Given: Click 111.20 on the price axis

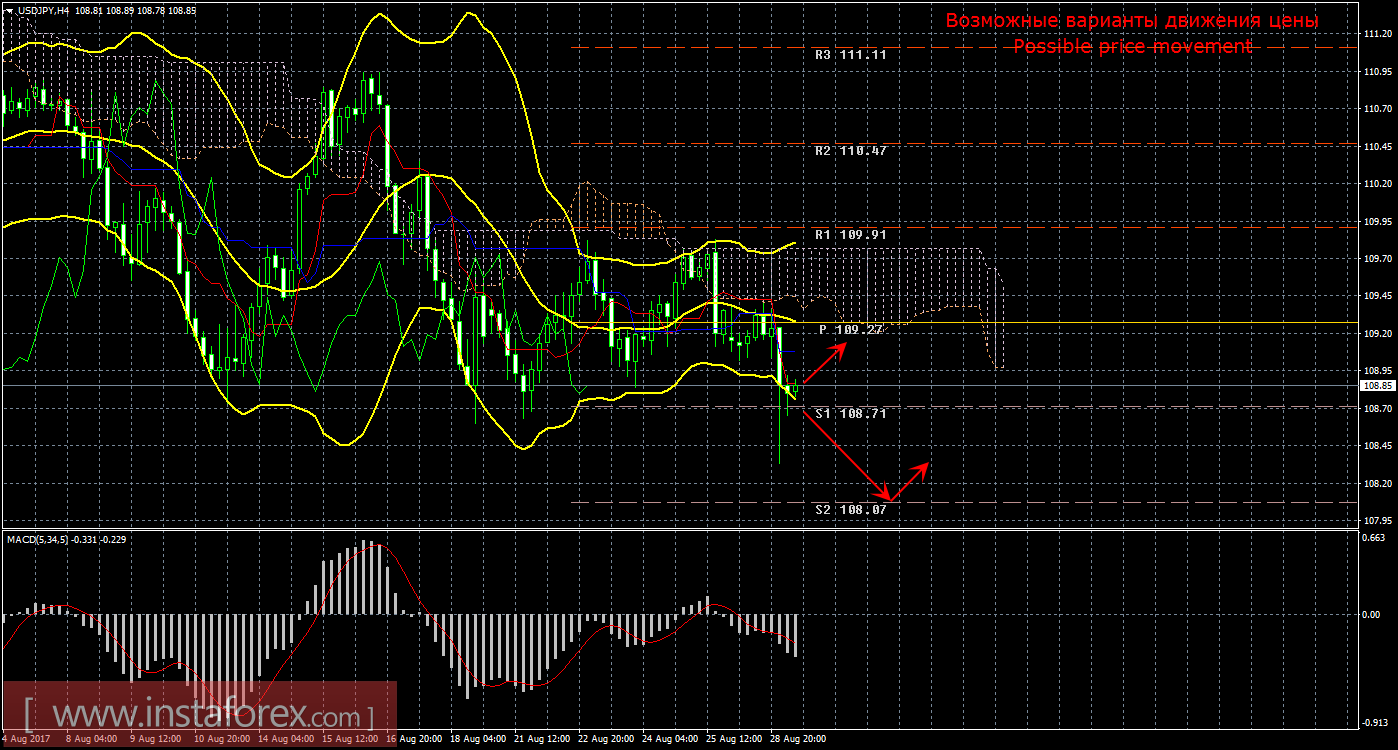Looking at the screenshot, I should pos(1377,34).
